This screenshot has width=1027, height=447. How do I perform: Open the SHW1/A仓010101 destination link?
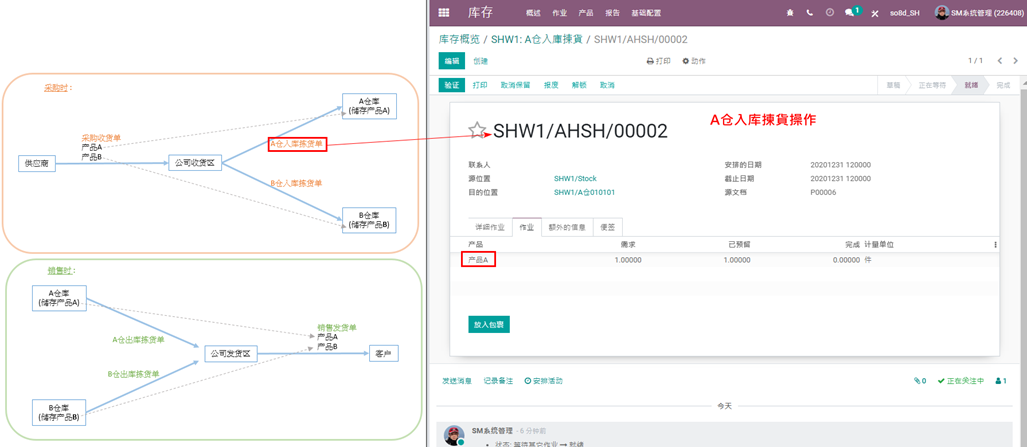coord(584,193)
